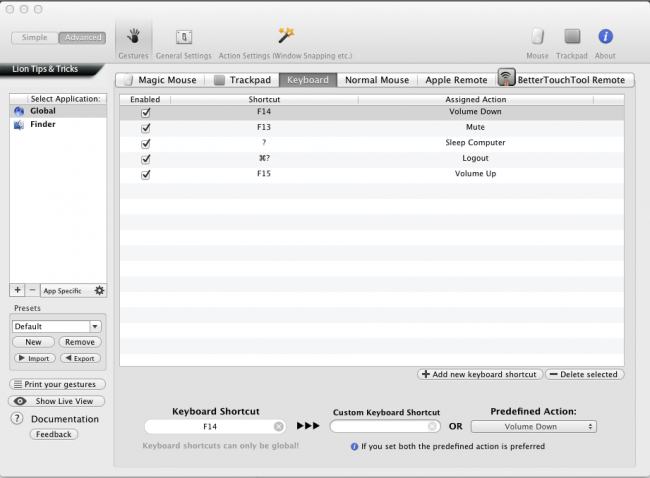650x478 pixels.
Task: Click the BetterTouchTool Remote wifi icon
Action: pyautogui.click(x=506, y=78)
